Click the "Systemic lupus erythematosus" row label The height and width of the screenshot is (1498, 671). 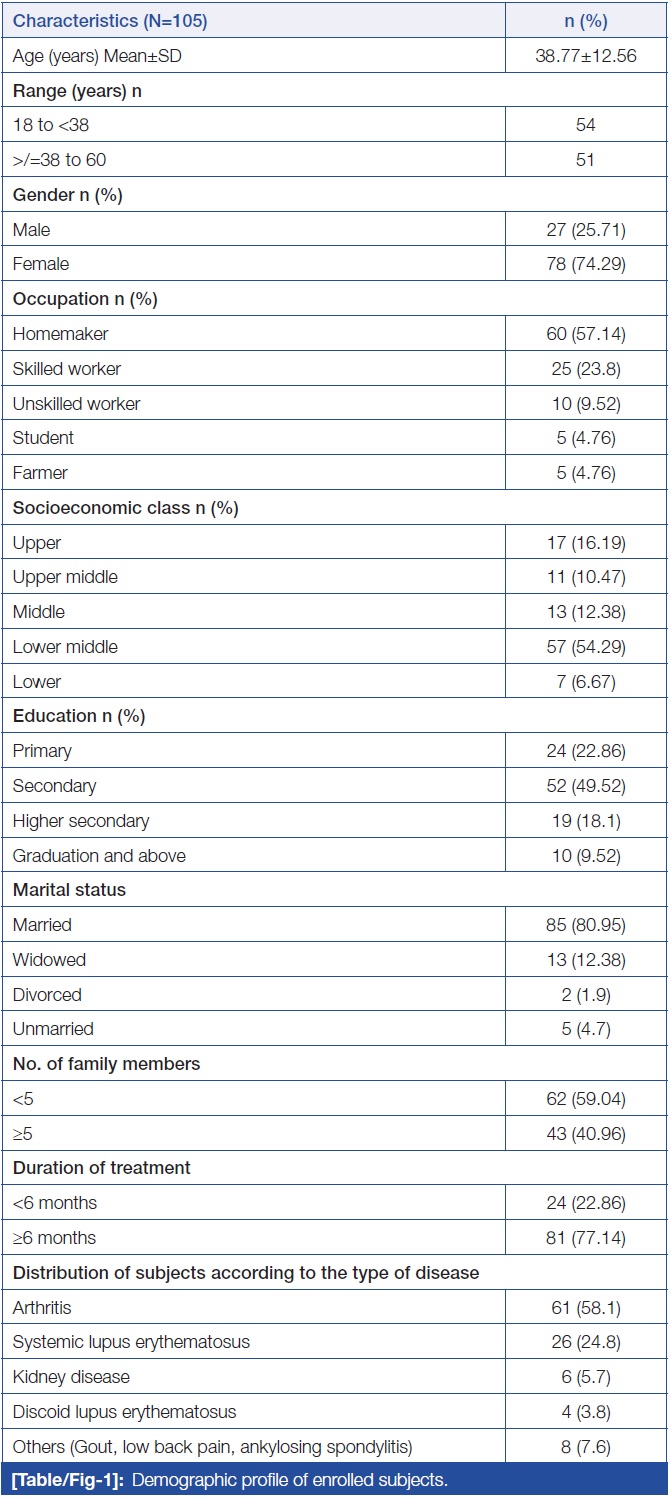[131, 1342]
